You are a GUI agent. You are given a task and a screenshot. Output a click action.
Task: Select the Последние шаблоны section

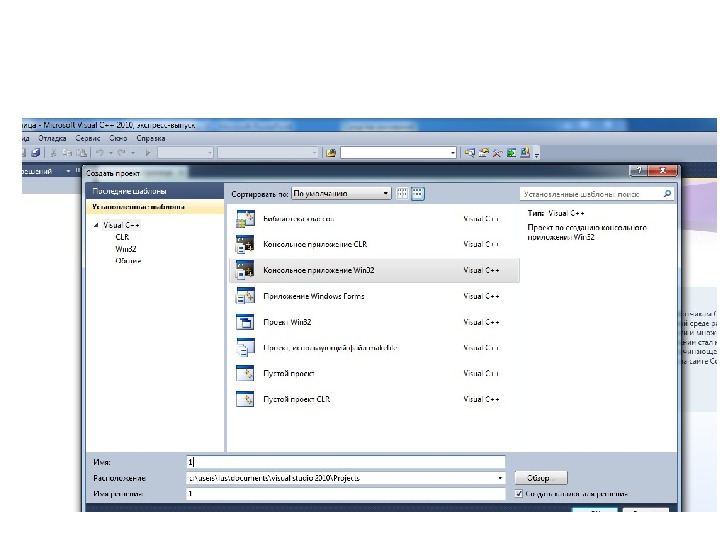[155, 191]
